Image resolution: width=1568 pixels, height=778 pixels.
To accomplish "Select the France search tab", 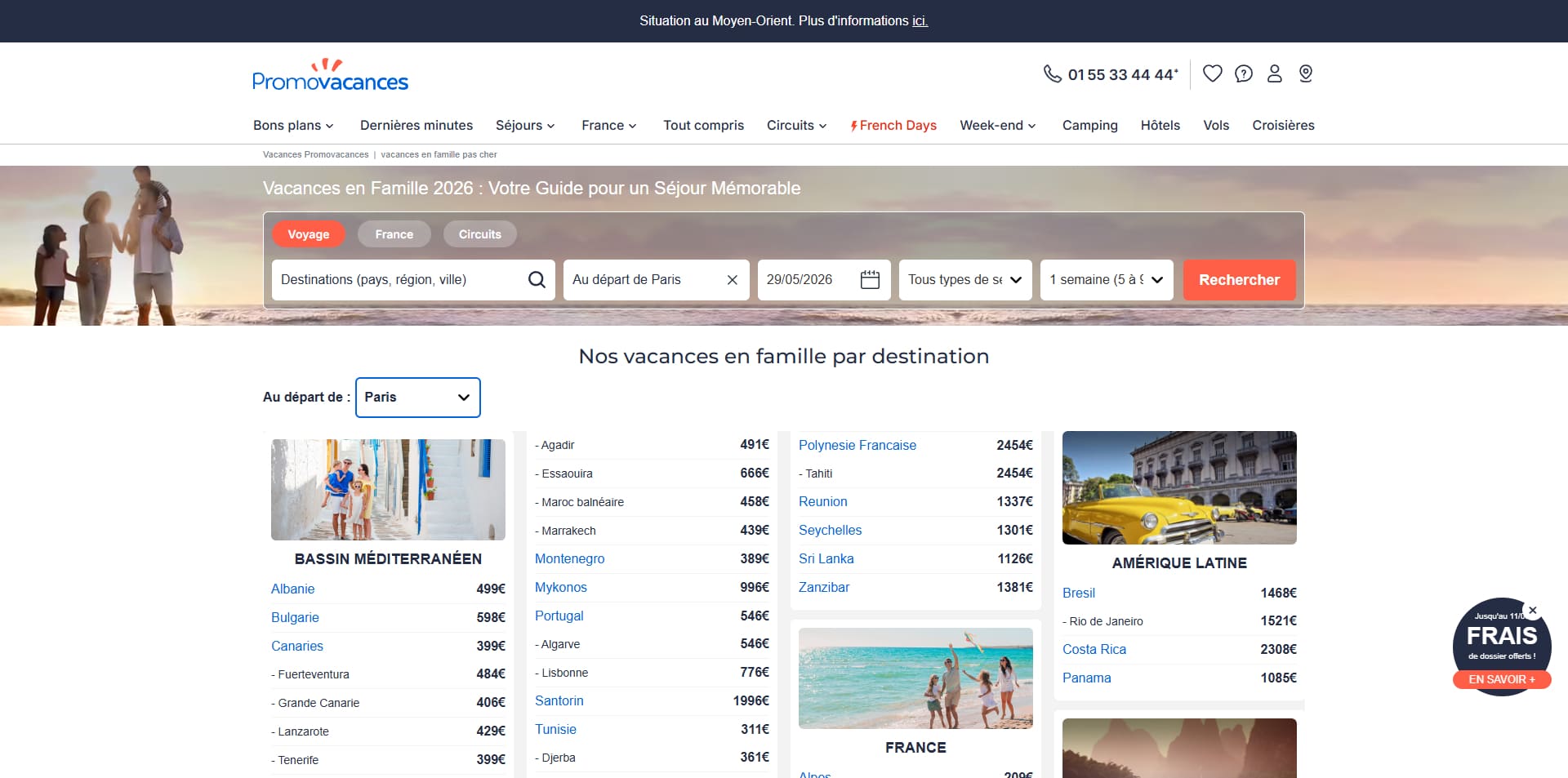I will pos(394,234).
